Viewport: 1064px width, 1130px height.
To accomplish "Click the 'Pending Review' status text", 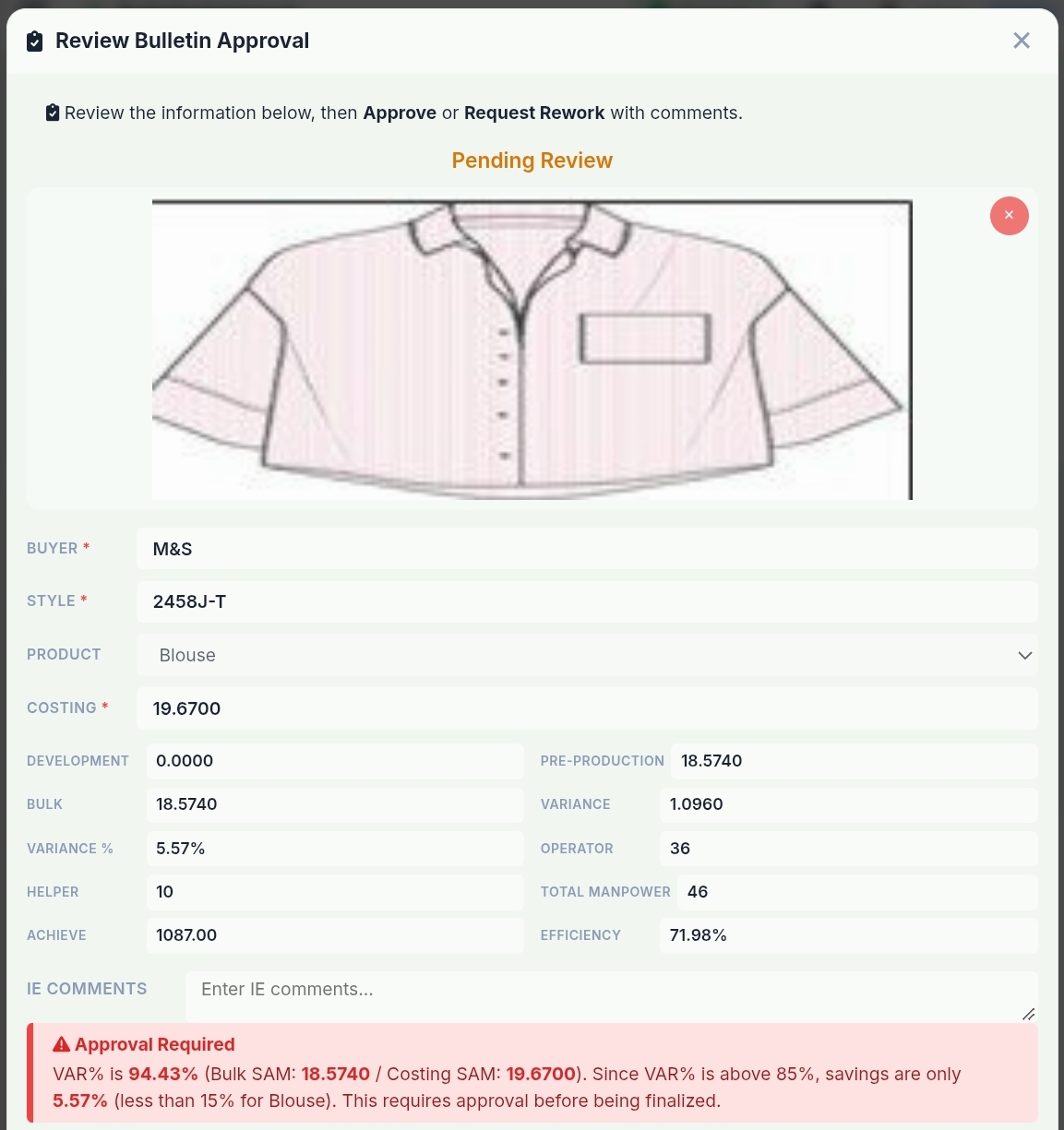I will (x=532, y=161).
